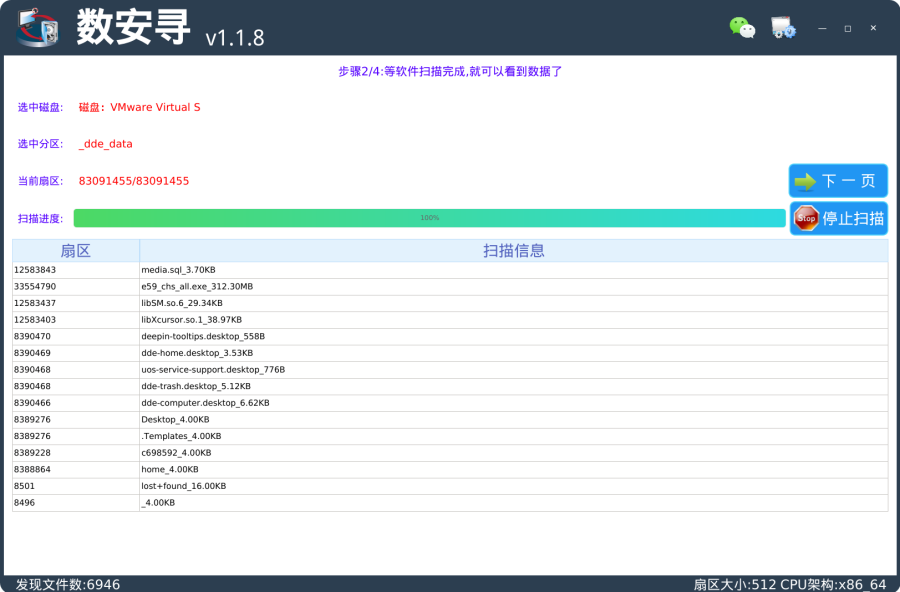900x592 pixels.
Task: Select the lost+found_16.00KB row
Action: 184,486
